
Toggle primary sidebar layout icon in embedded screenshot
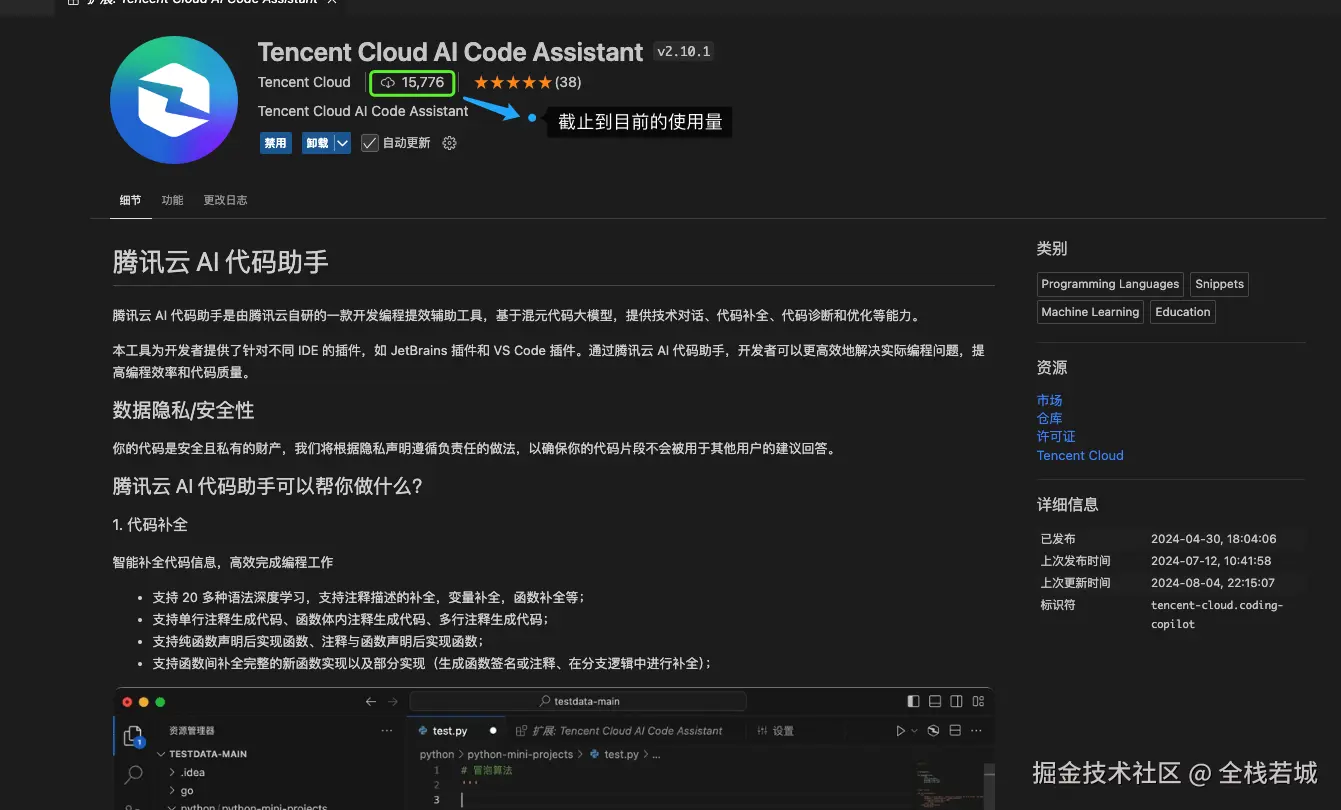pyautogui.click(x=913, y=702)
